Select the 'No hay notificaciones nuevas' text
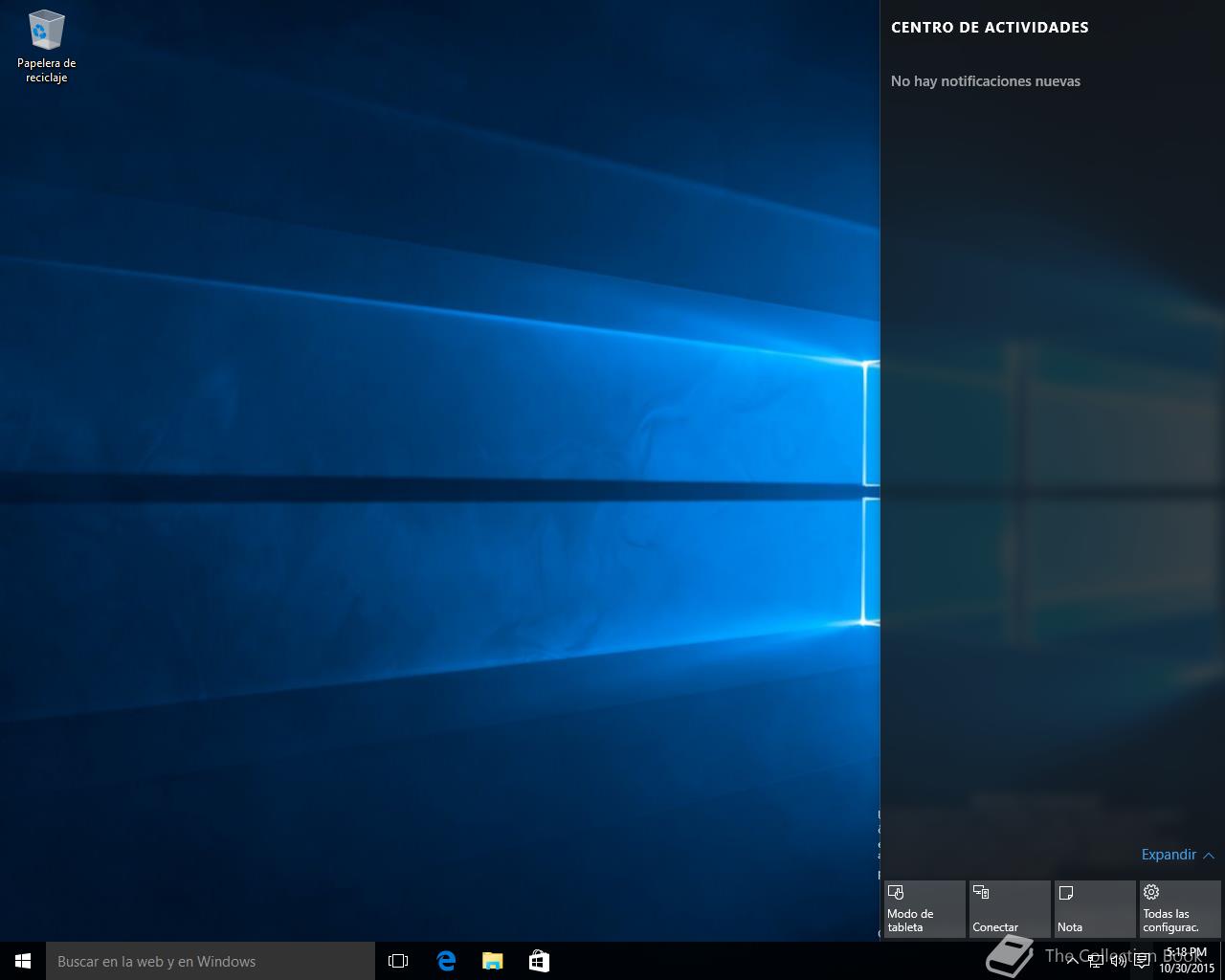The width and height of the screenshot is (1225, 980). point(986,81)
